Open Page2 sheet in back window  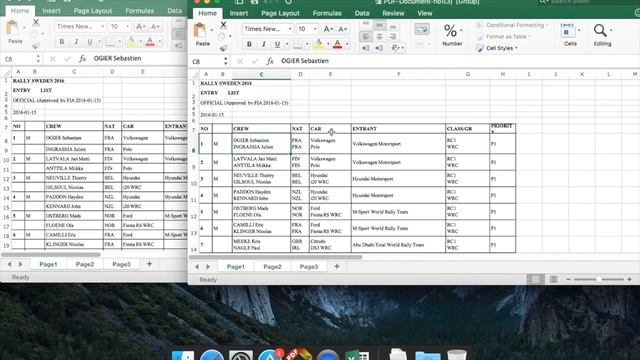[85, 264]
